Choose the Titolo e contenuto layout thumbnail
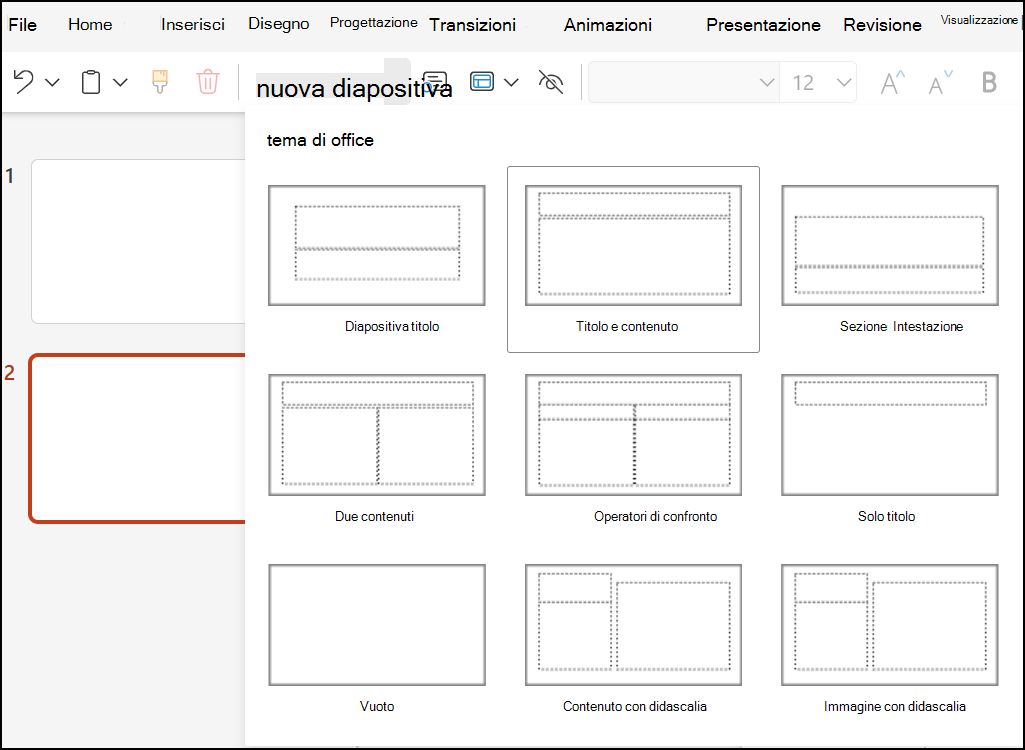1025x750 pixels. [633, 245]
